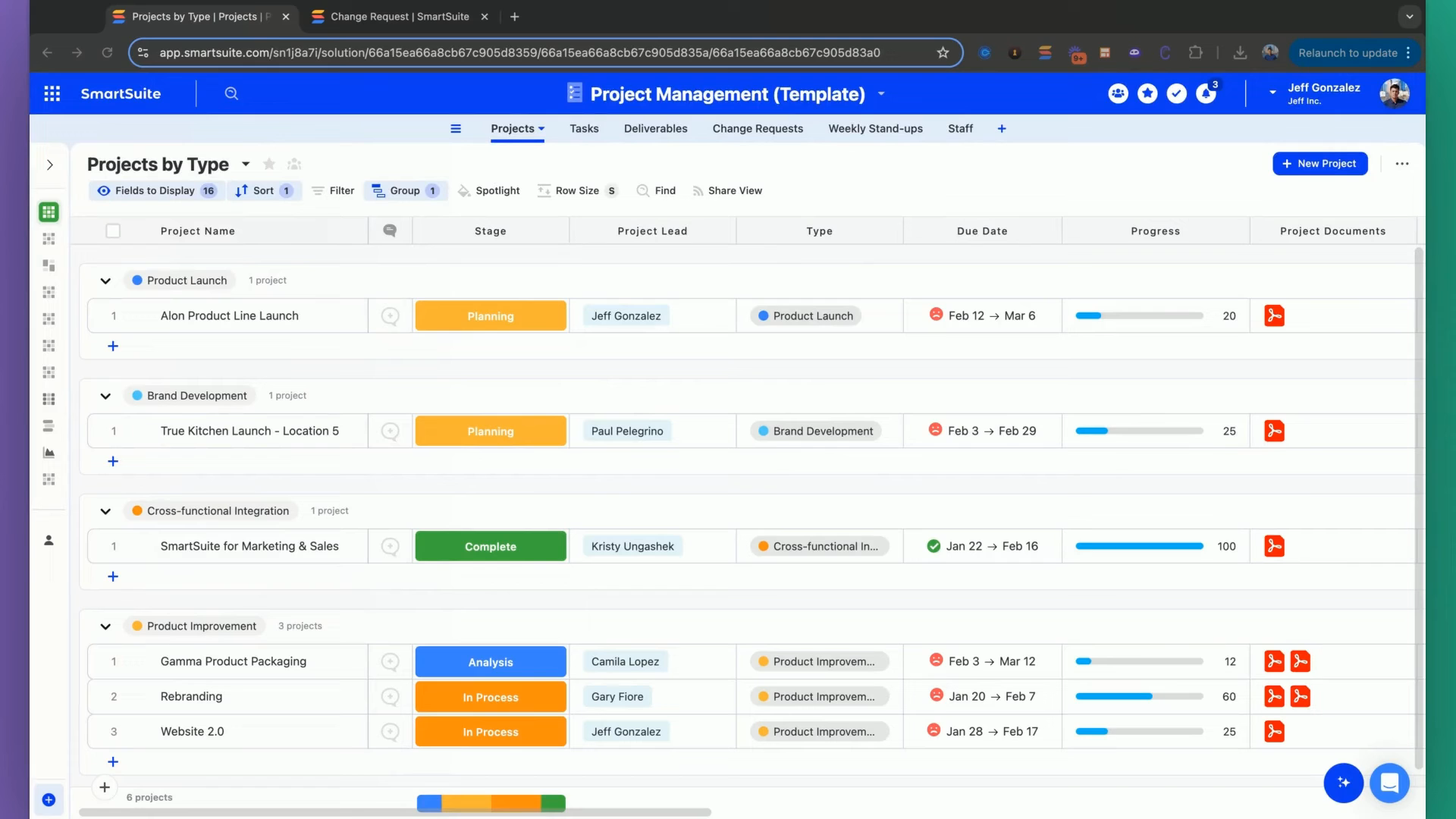Viewport: 1456px width, 819px height.
Task: Click the blue plus icon at sidebar bottom
Action: tap(49, 800)
